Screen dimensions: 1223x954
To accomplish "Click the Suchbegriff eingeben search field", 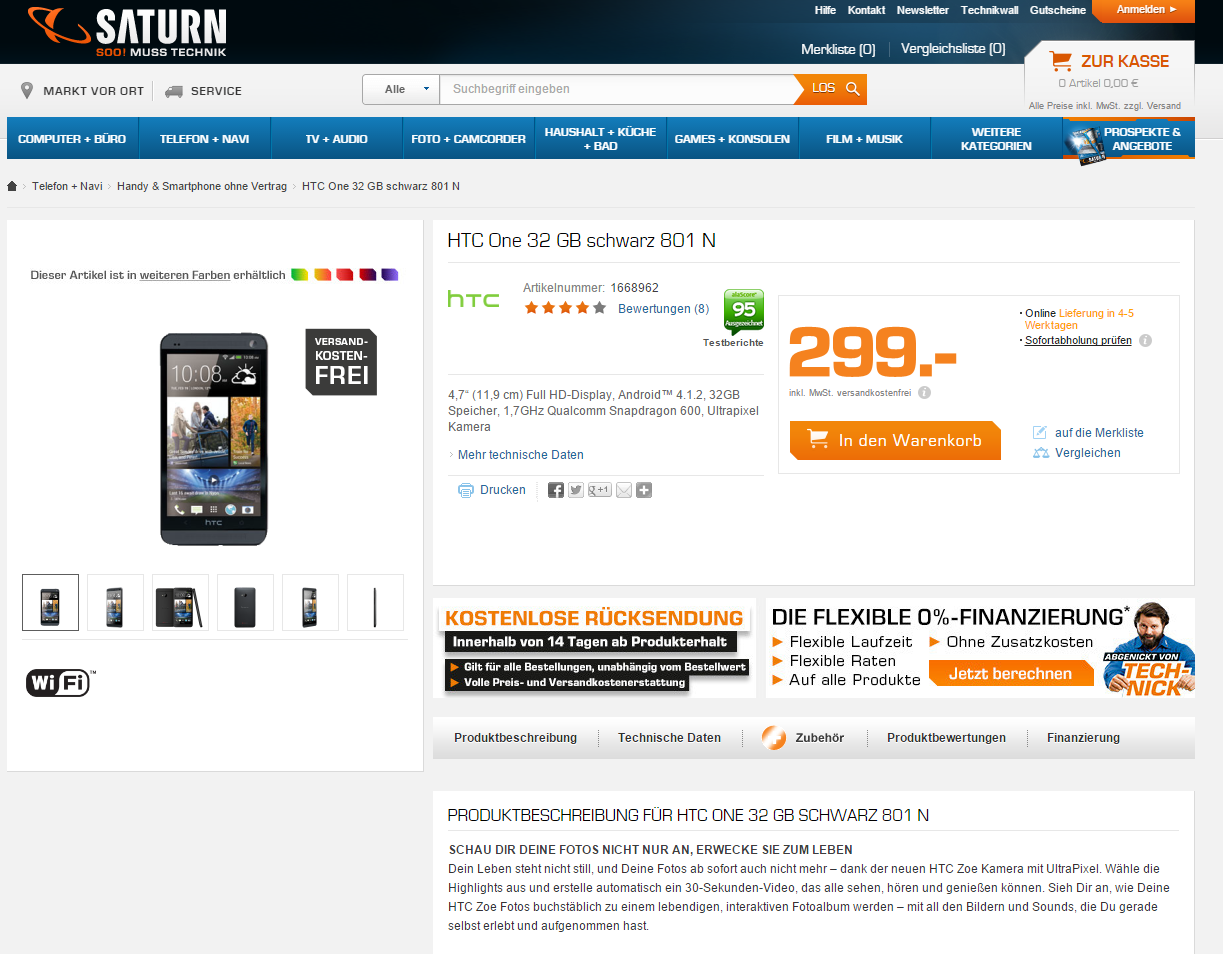I will point(617,89).
